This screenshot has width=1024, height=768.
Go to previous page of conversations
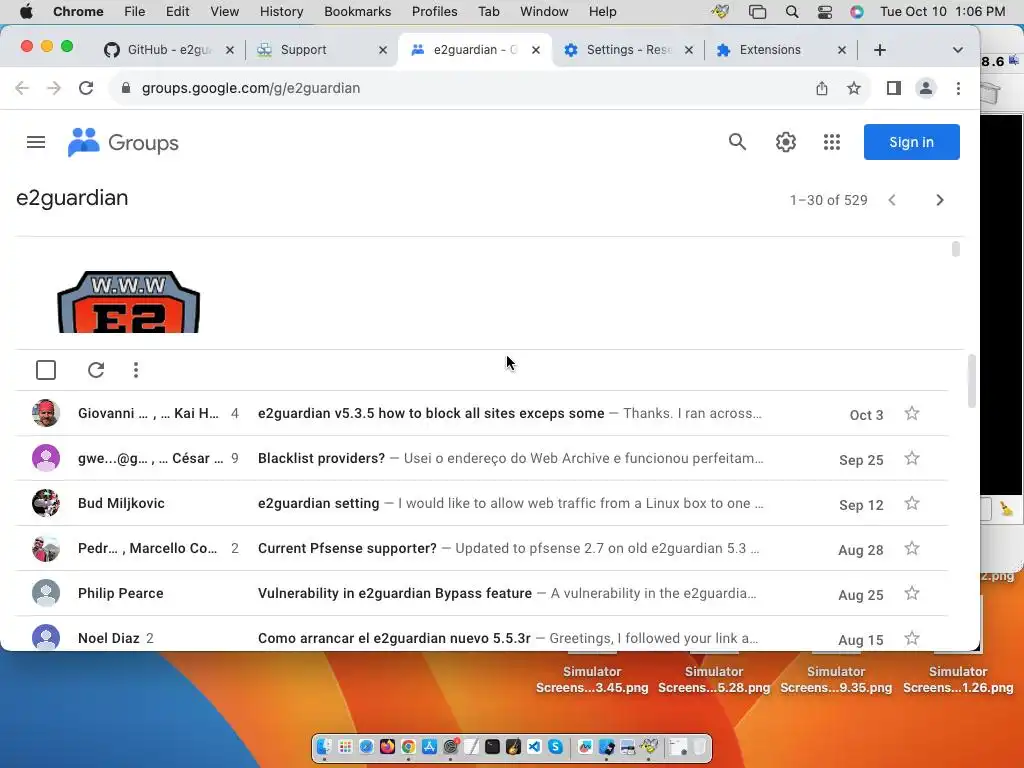tap(892, 200)
